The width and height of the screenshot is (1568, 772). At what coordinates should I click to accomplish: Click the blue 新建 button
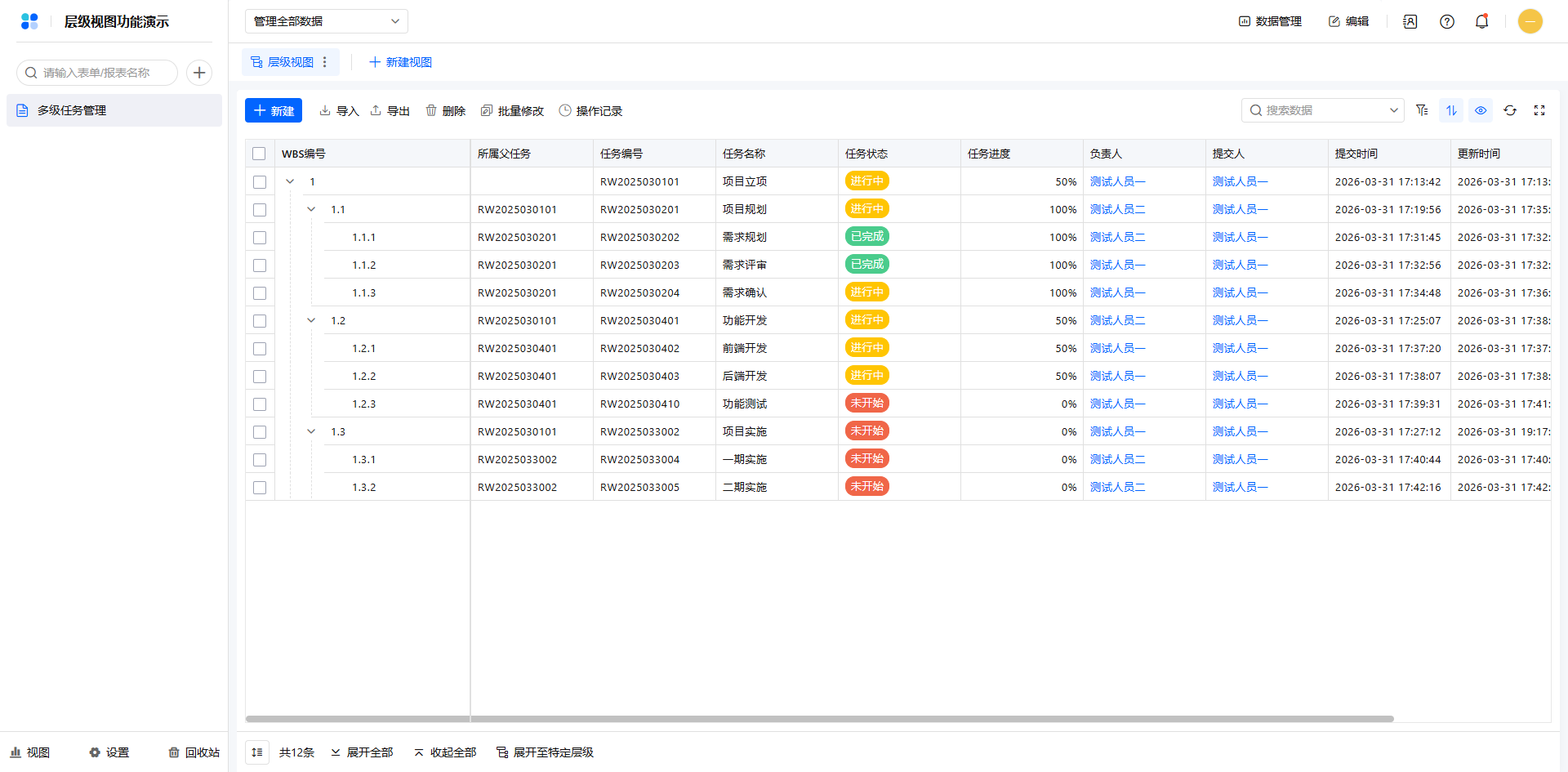[x=274, y=110]
